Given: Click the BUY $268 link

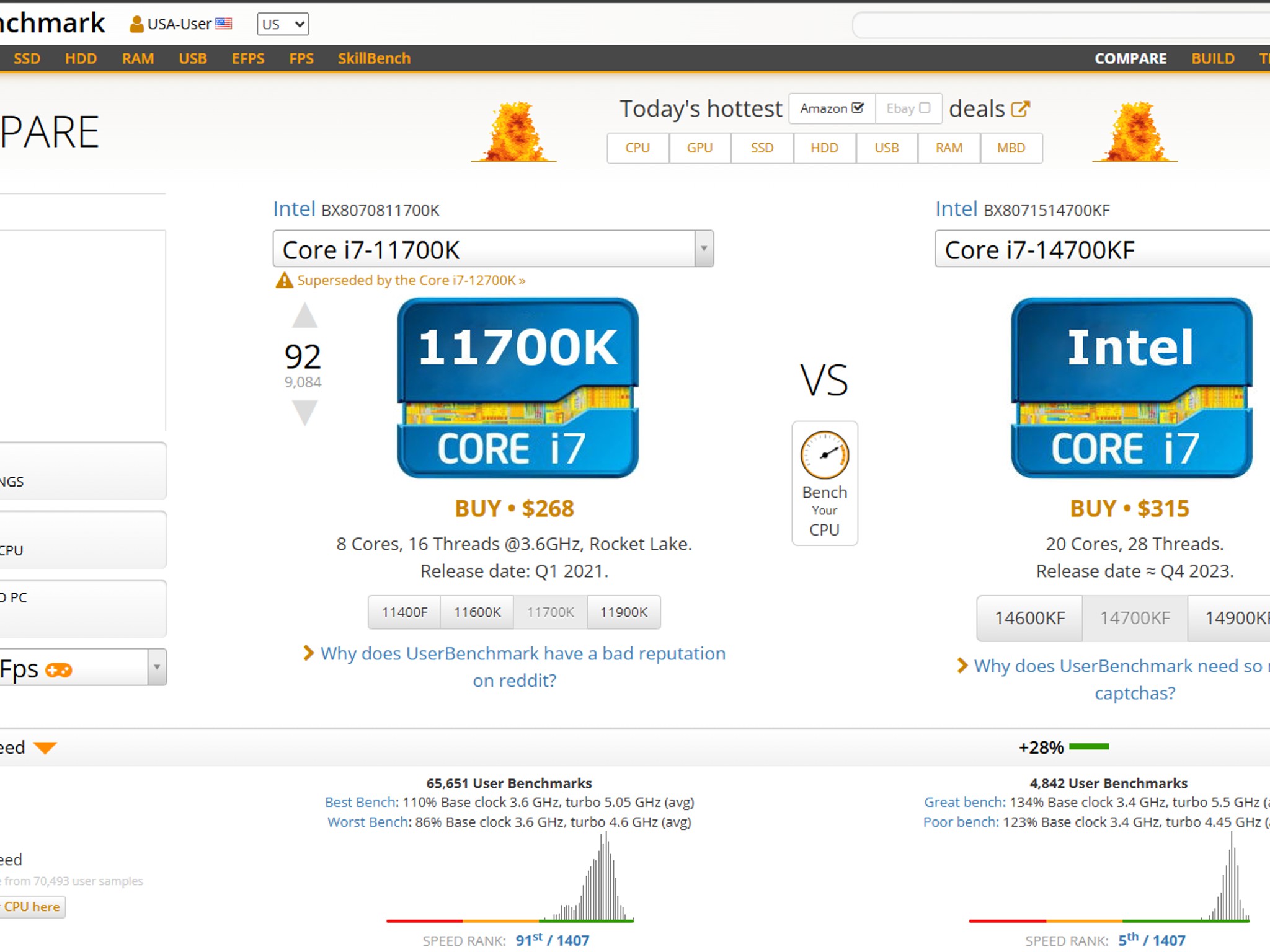Looking at the screenshot, I should click(x=514, y=508).
